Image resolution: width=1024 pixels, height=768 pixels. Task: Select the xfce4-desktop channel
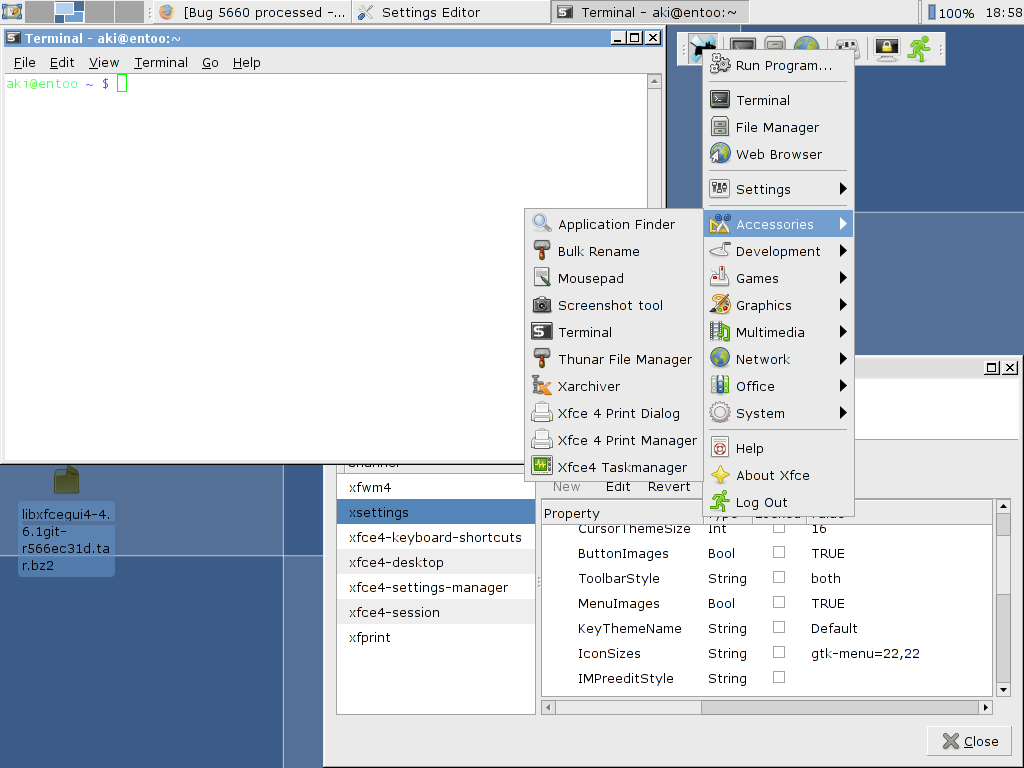[396, 563]
